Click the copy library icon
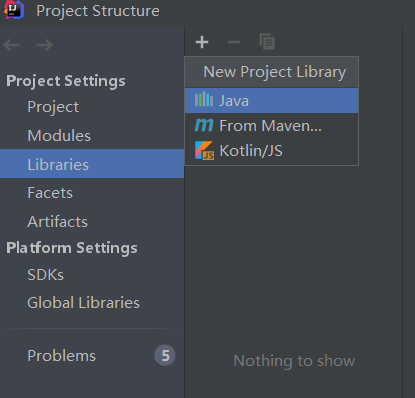This screenshot has width=415, height=398. tap(267, 41)
